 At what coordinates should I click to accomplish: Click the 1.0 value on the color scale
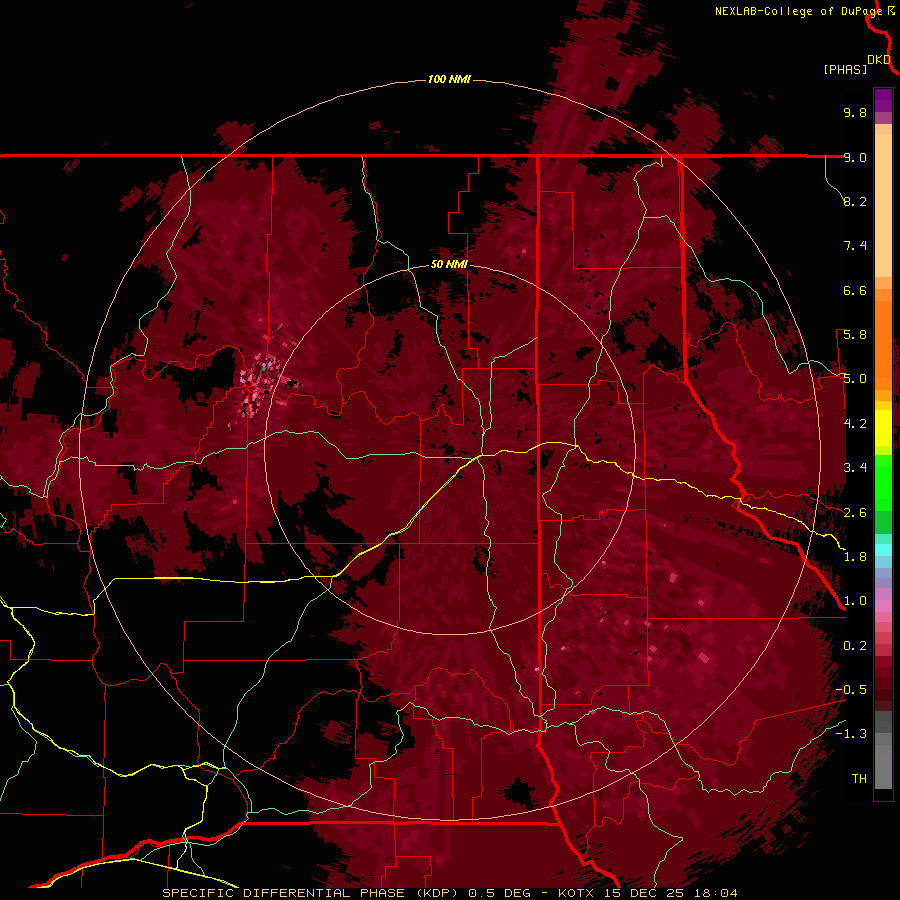tap(855, 601)
